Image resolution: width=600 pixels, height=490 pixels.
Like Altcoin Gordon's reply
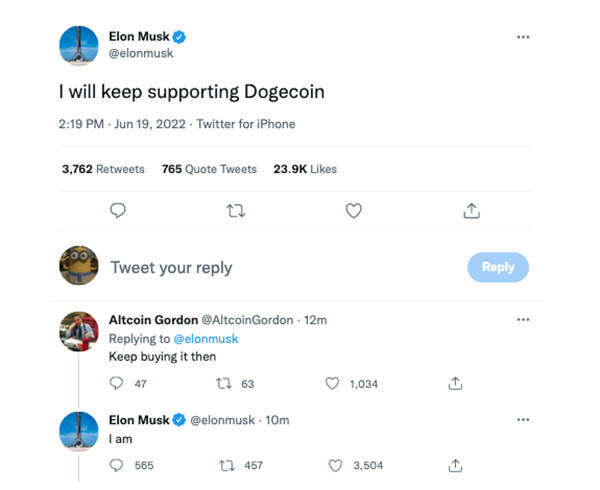coord(334,383)
